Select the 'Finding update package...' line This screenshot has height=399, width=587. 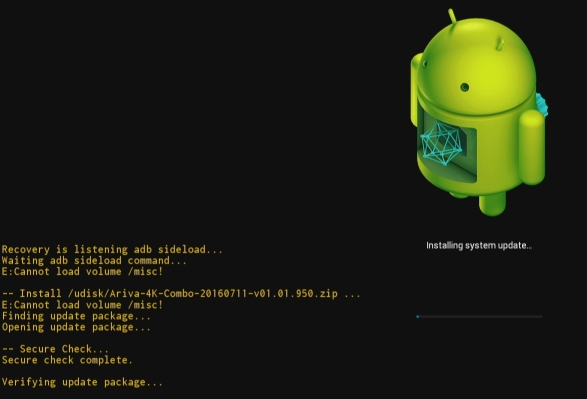tap(76, 316)
